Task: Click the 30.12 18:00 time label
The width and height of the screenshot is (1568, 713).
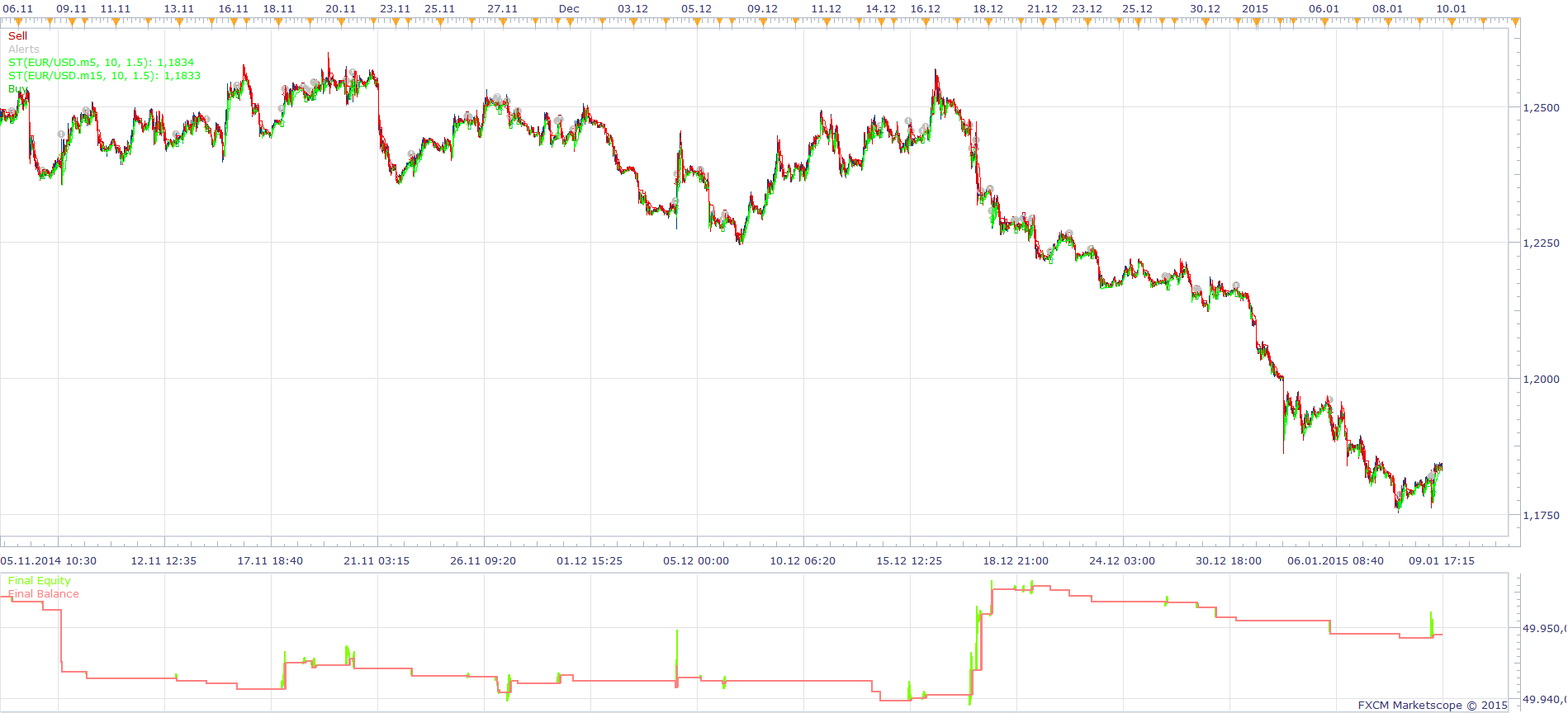Action: pos(1229,561)
